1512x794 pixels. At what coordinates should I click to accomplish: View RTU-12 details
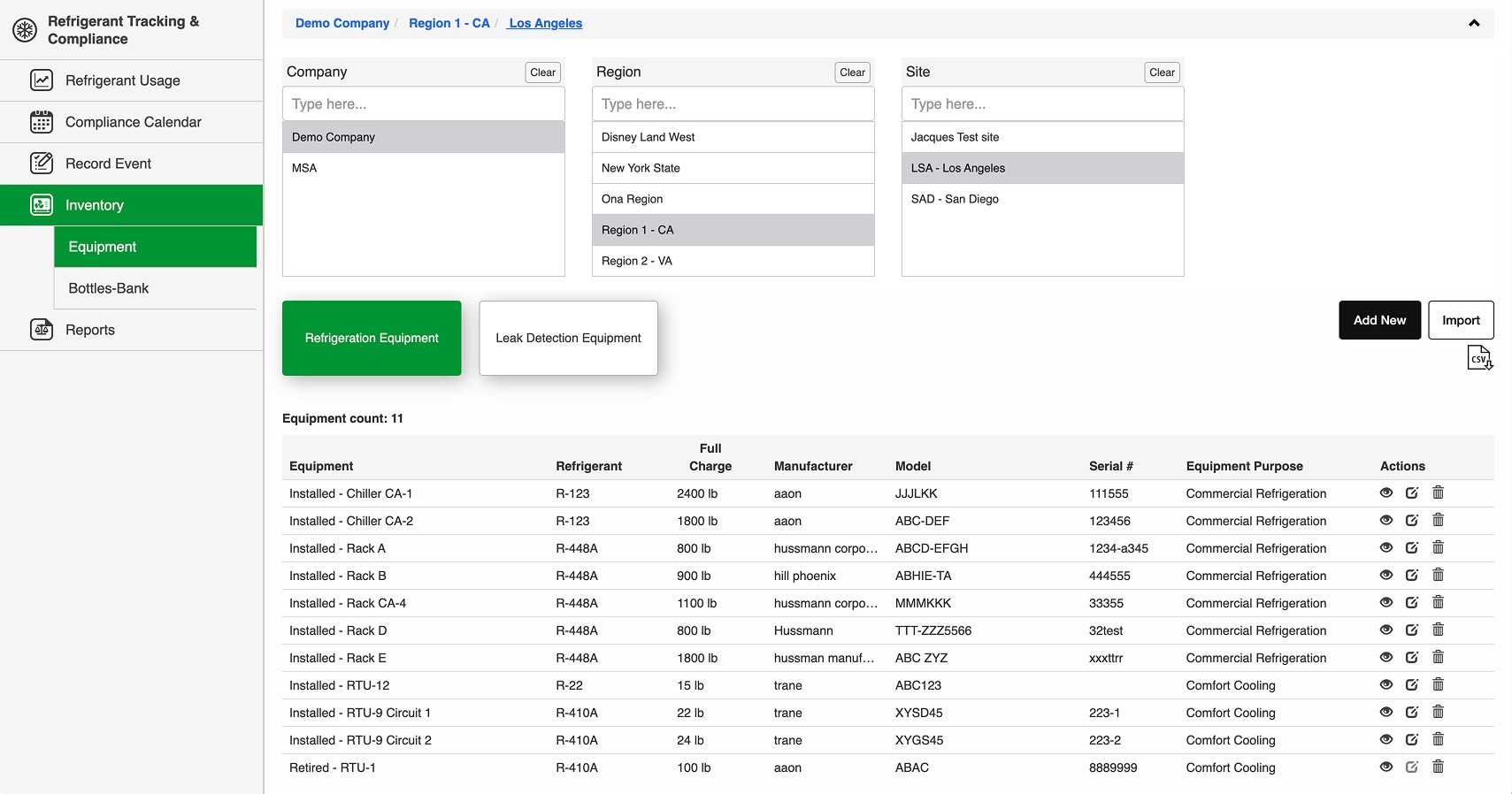pyautogui.click(x=1386, y=684)
